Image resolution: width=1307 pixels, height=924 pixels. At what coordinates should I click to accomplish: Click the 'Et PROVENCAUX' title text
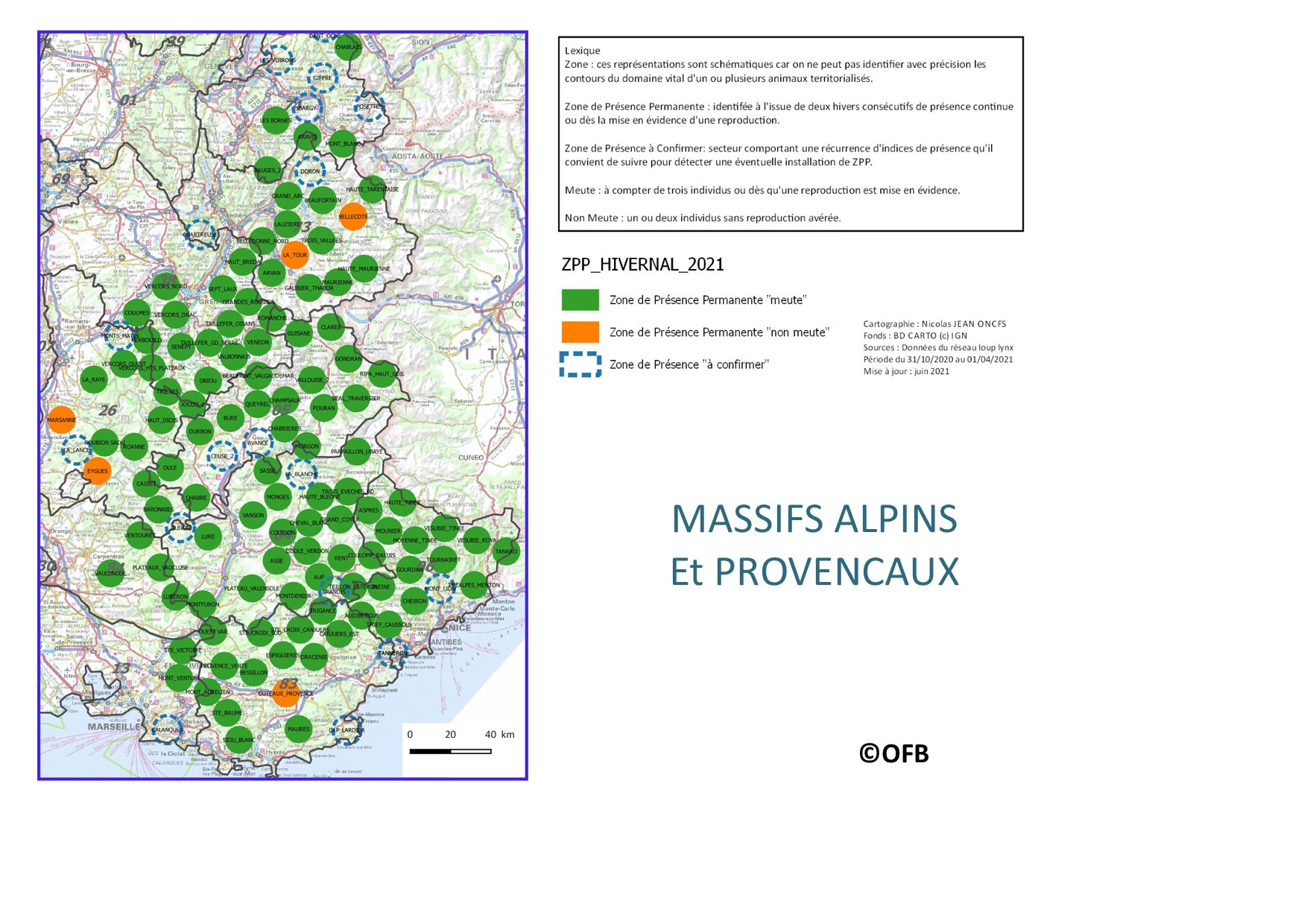click(814, 572)
